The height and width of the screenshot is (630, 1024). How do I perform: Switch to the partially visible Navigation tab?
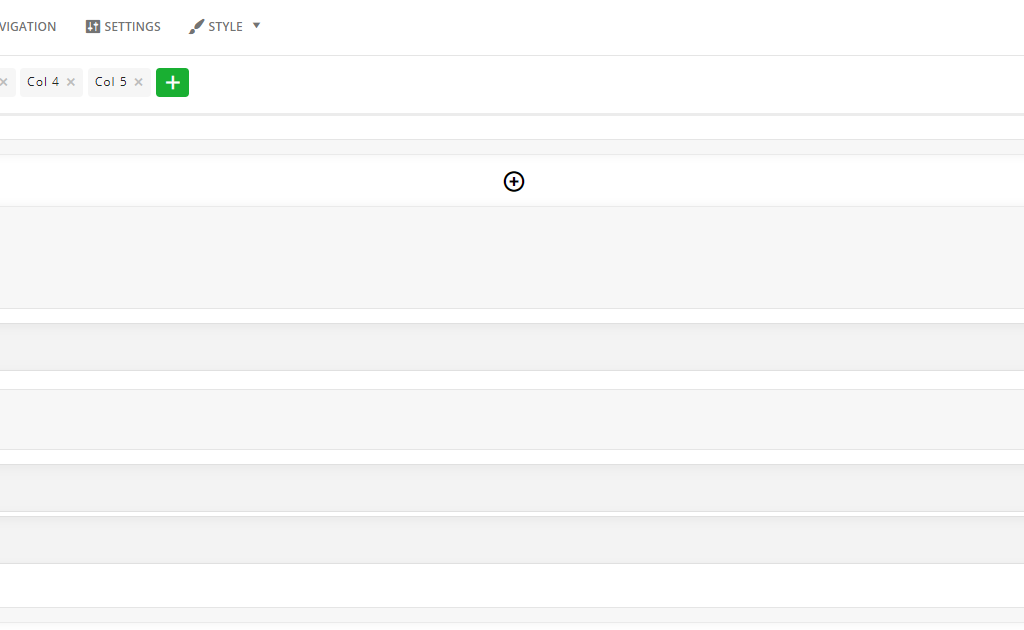click(28, 27)
